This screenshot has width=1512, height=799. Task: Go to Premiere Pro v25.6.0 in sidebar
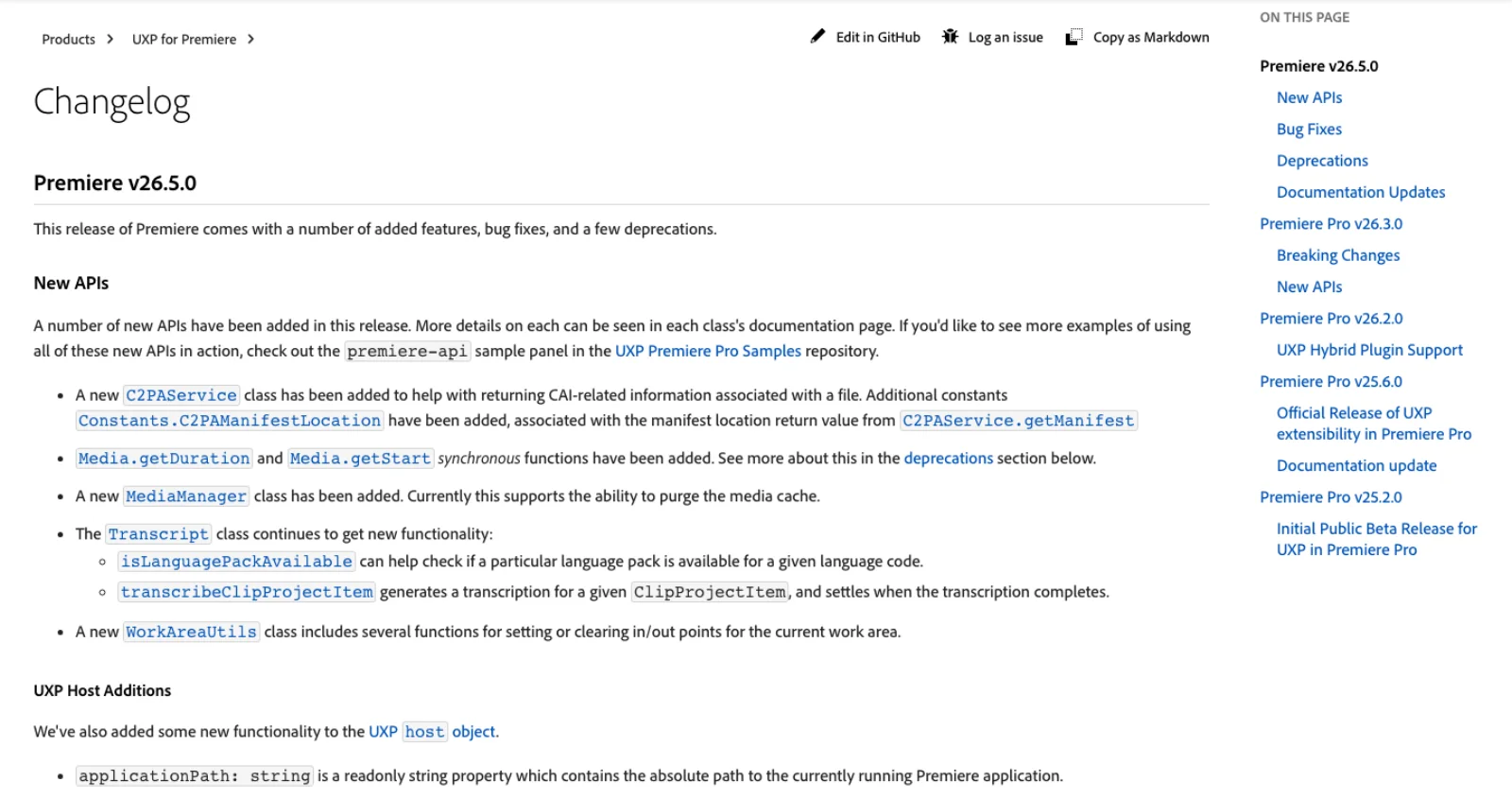1331,382
